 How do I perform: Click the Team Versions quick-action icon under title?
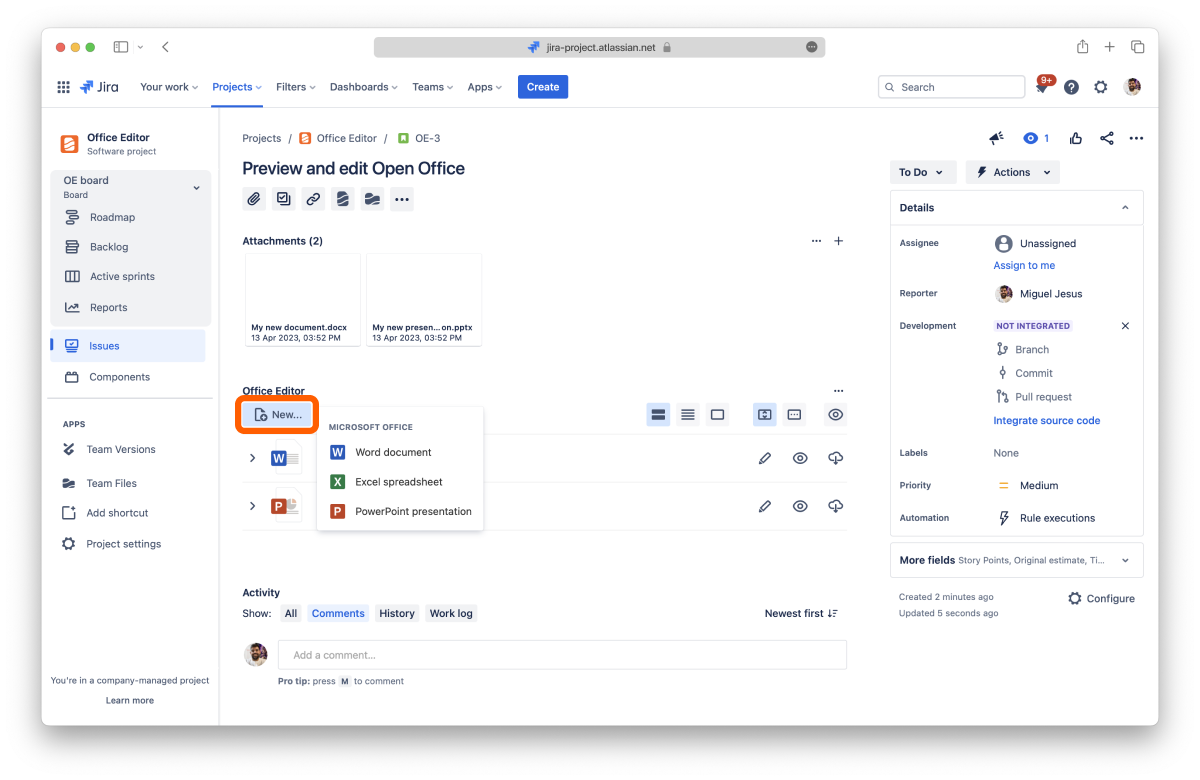pos(343,199)
